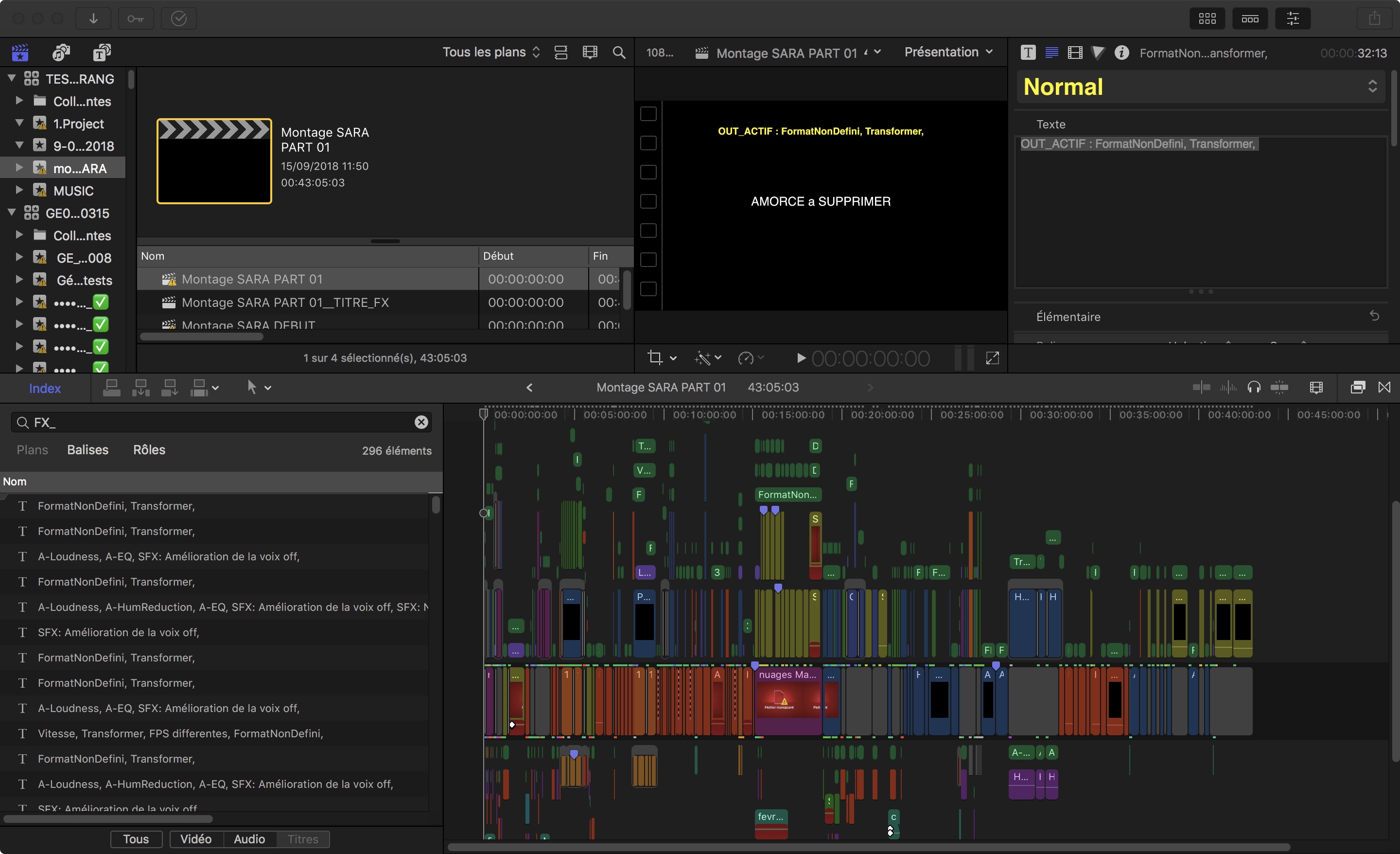Image resolution: width=1400 pixels, height=854 pixels.
Task: Click the Texte input field in inspector
Action: 1200,212
